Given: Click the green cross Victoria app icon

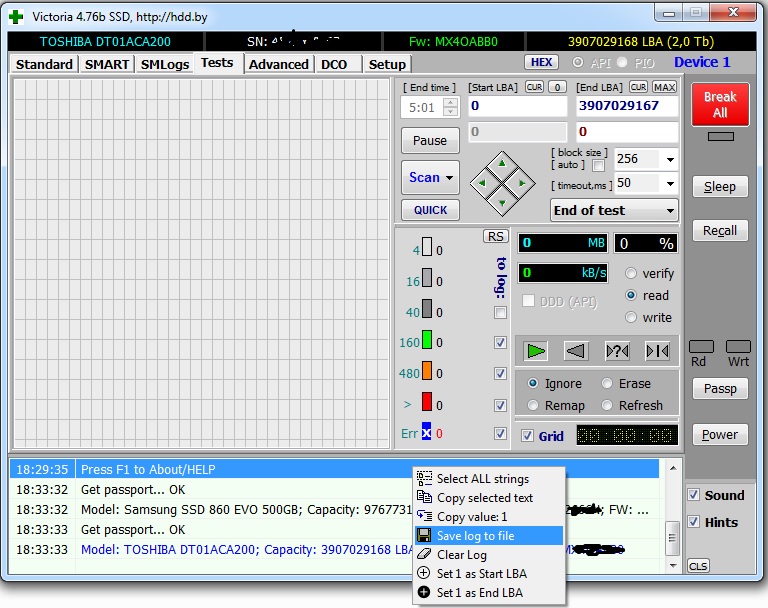Looking at the screenshot, I should [x=16, y=17].
